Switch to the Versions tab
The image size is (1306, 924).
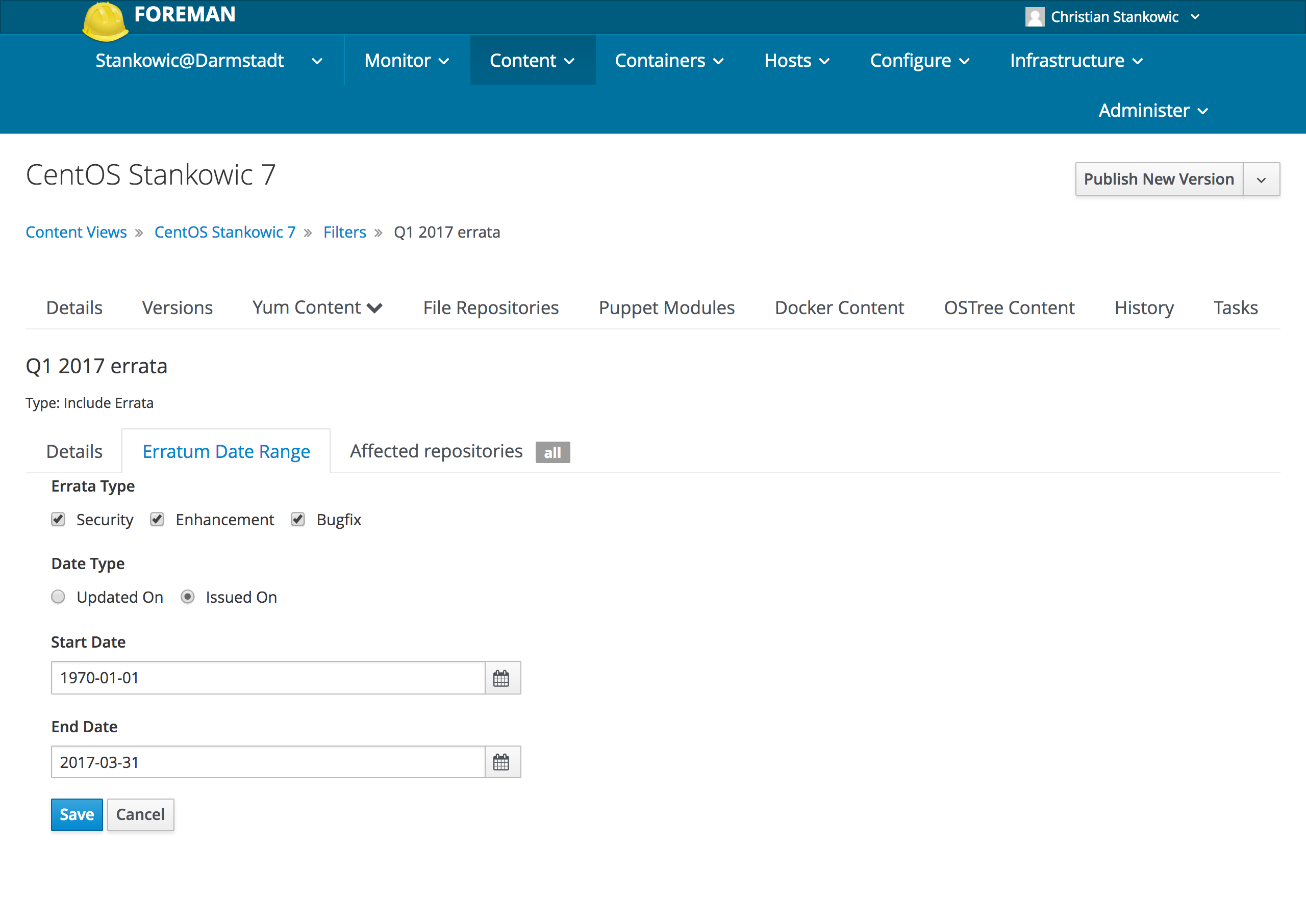click(x=177, y=307)
